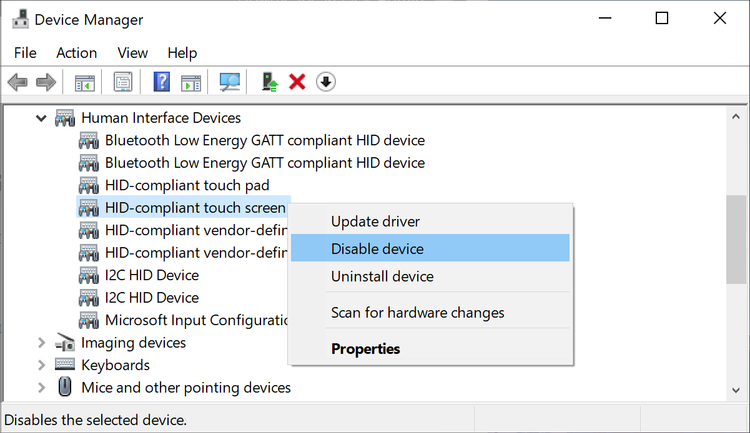Open the Help toolbar icon
Image resolution: width=750 pixels, height=433 pixels.
coord(162,82)
